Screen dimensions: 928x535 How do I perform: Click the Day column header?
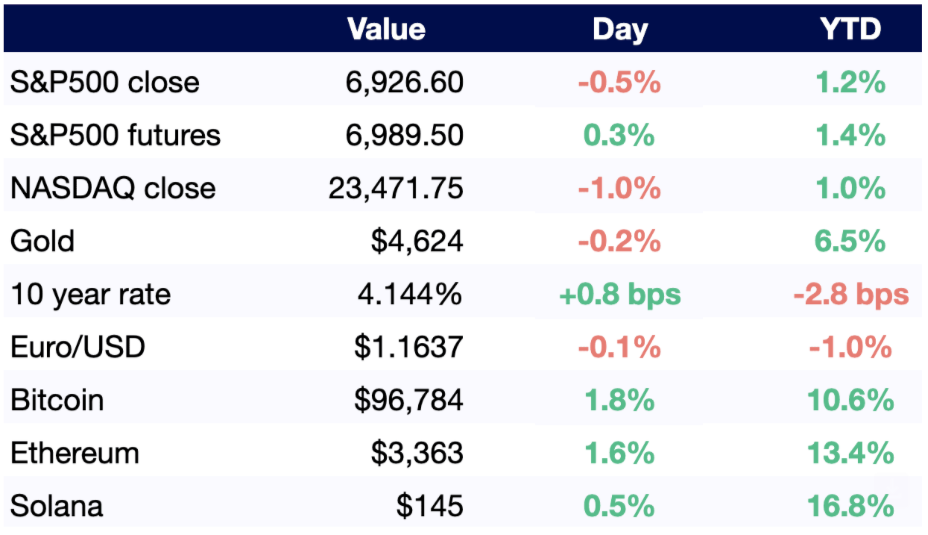click(x=619, y=29)
